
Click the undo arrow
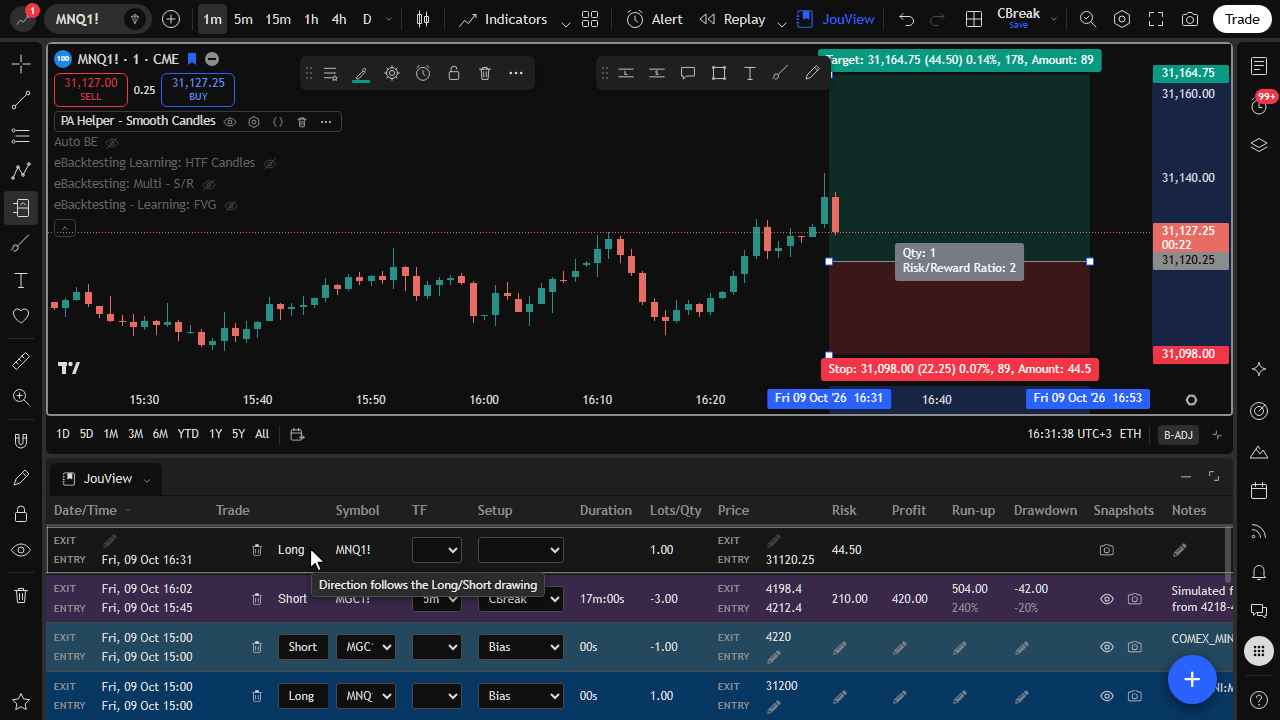click(906, 19)
